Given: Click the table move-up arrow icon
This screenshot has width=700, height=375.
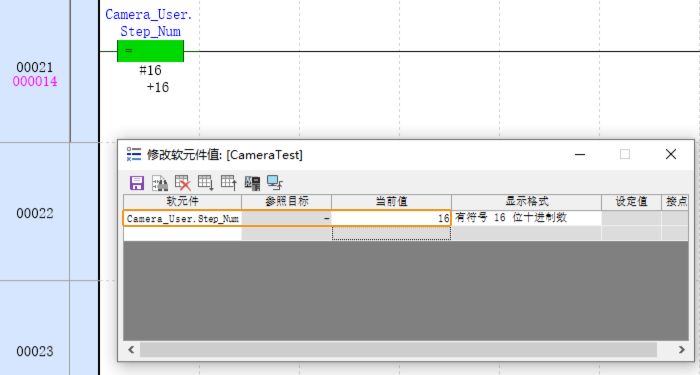Looking at the screenshot, I should (x=229, y=183).
